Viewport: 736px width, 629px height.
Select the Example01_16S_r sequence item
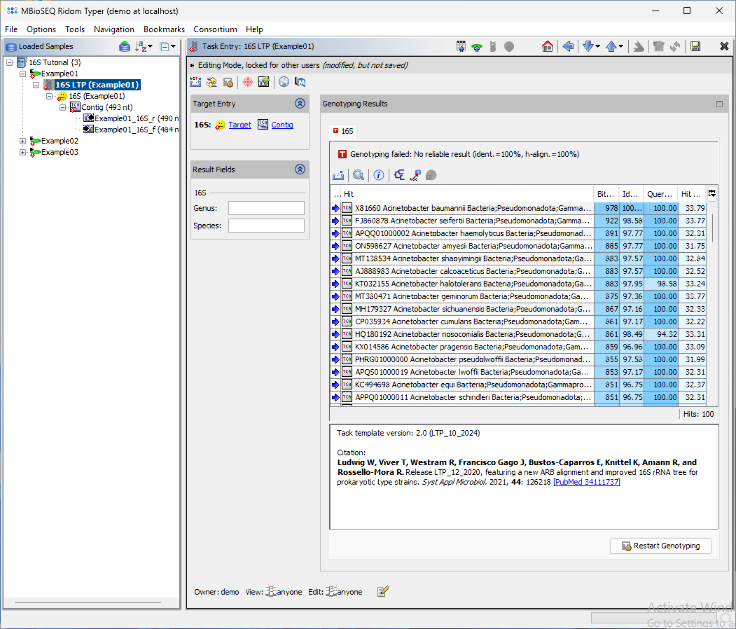click(136, 118)
